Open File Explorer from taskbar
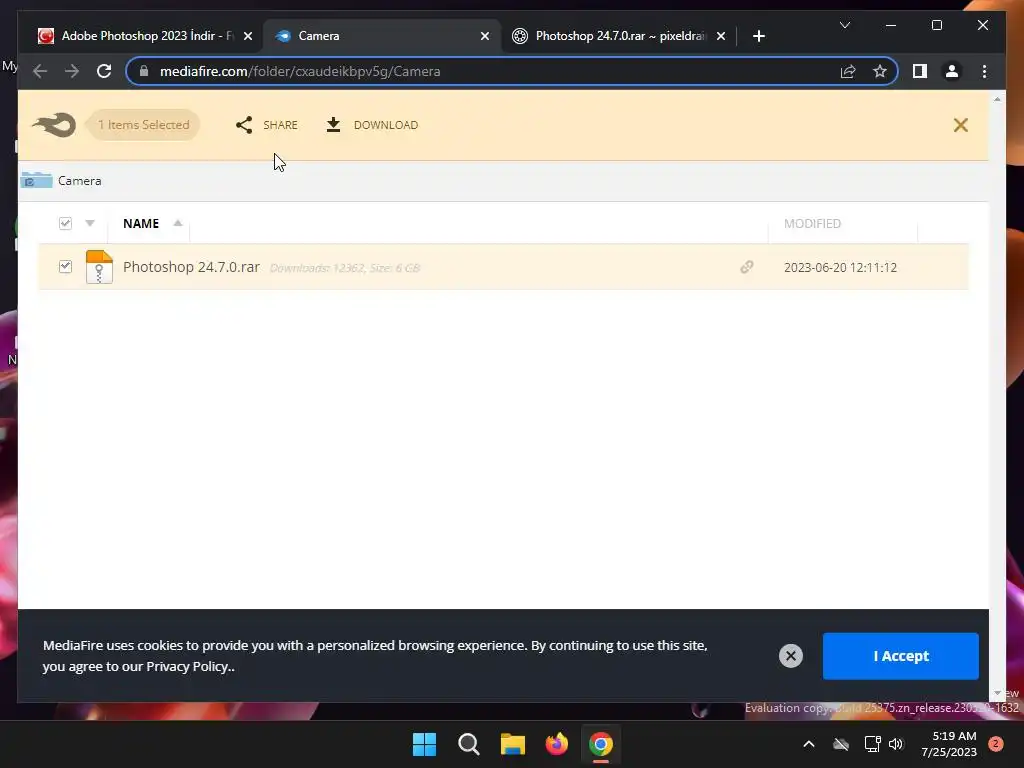The image size is (1024, 768). [513, 744]
